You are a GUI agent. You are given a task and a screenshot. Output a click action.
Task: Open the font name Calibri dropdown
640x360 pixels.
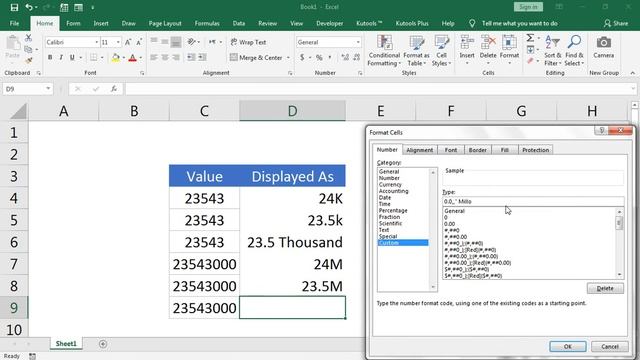pyautogui.click(x=97, y=42)
